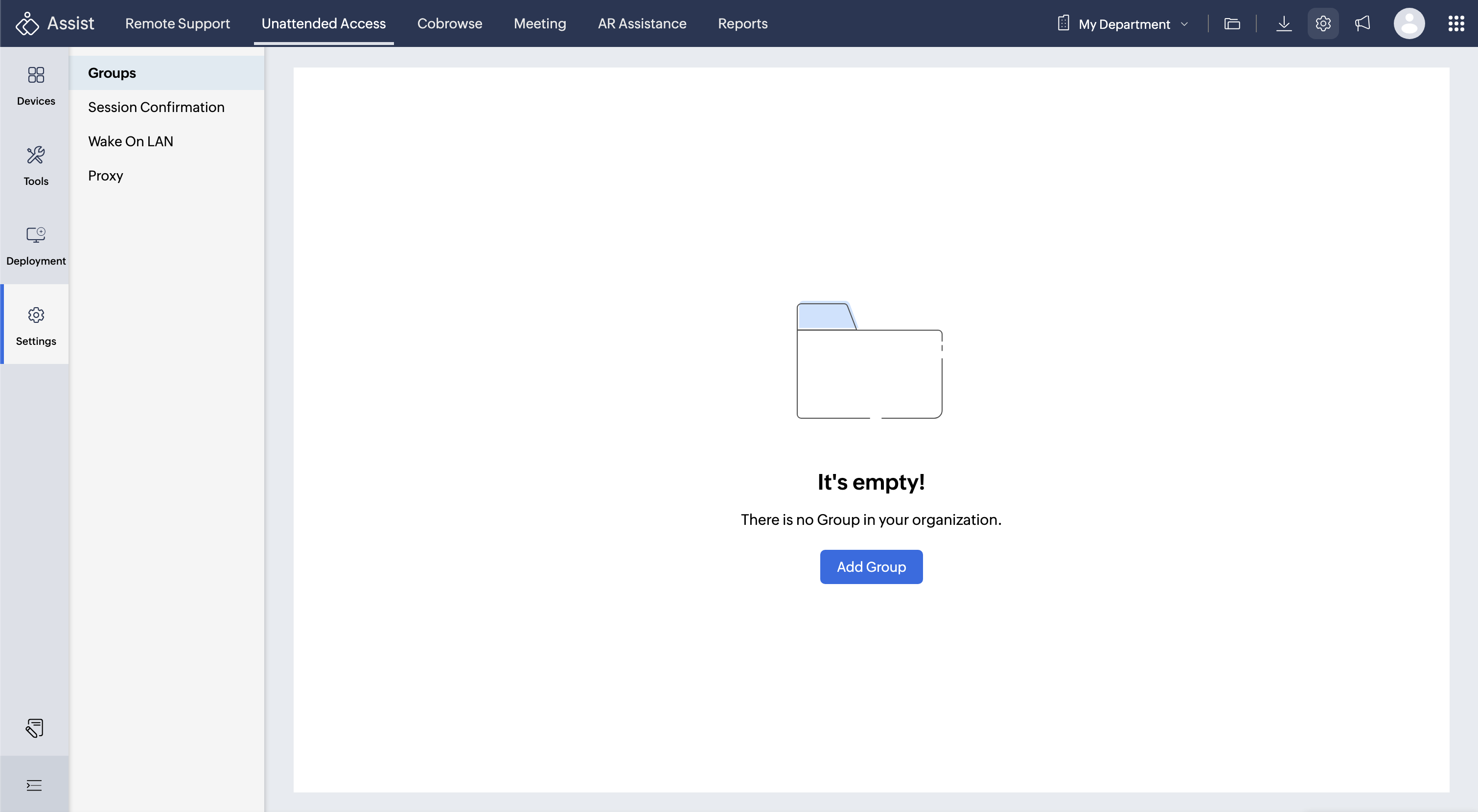This screenshot has width=1478, height=812.
Task: Open the user profile avatar
Action: (1409, 23)
